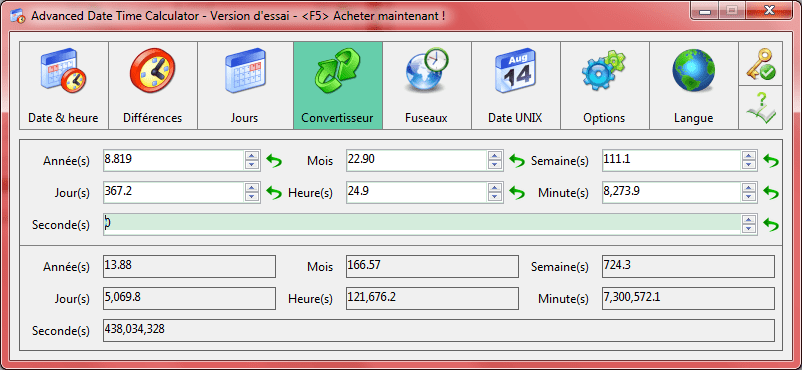The width and height of the screenshot is (802, 370).
Task: Reset the Heure(s) input with green arrow
Action: pyautogui.click(x=517, y=193)
